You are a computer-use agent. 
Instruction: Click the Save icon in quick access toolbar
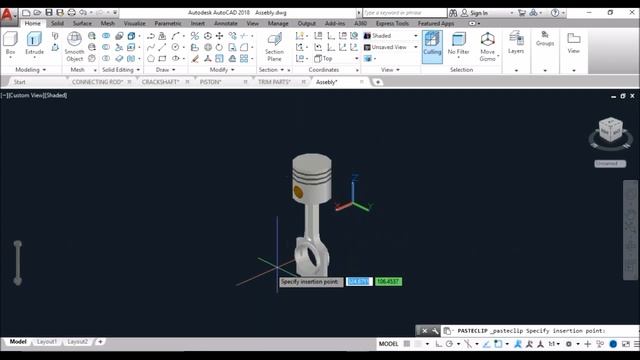pos(49,13)
